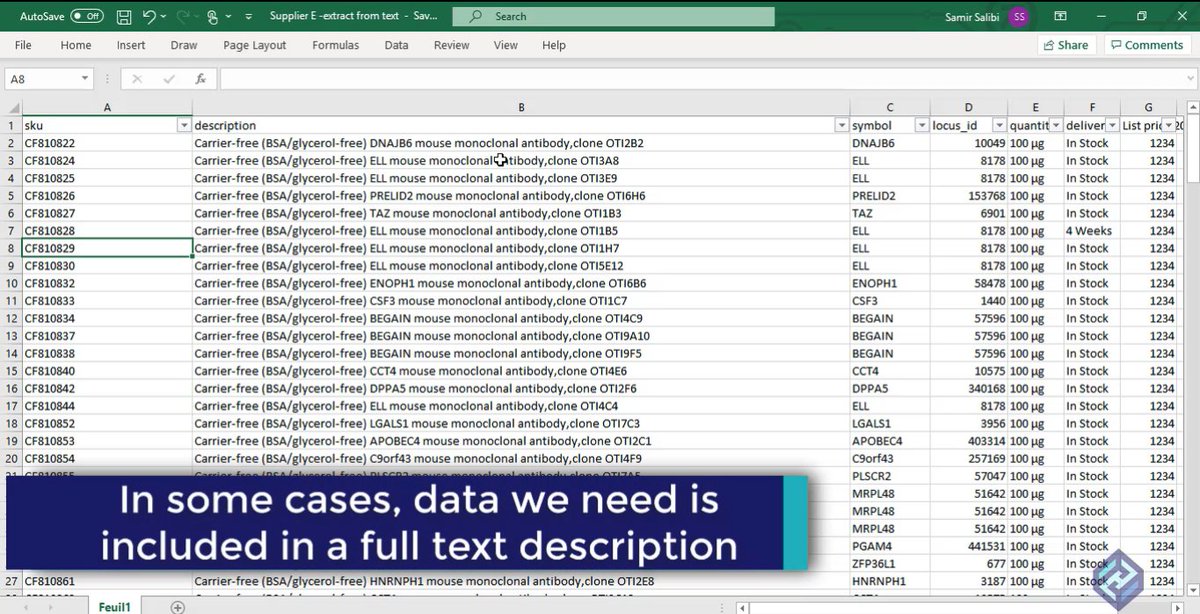Click the Insert Function fx icon
The image size is (1200, 614).
(201, 79)
